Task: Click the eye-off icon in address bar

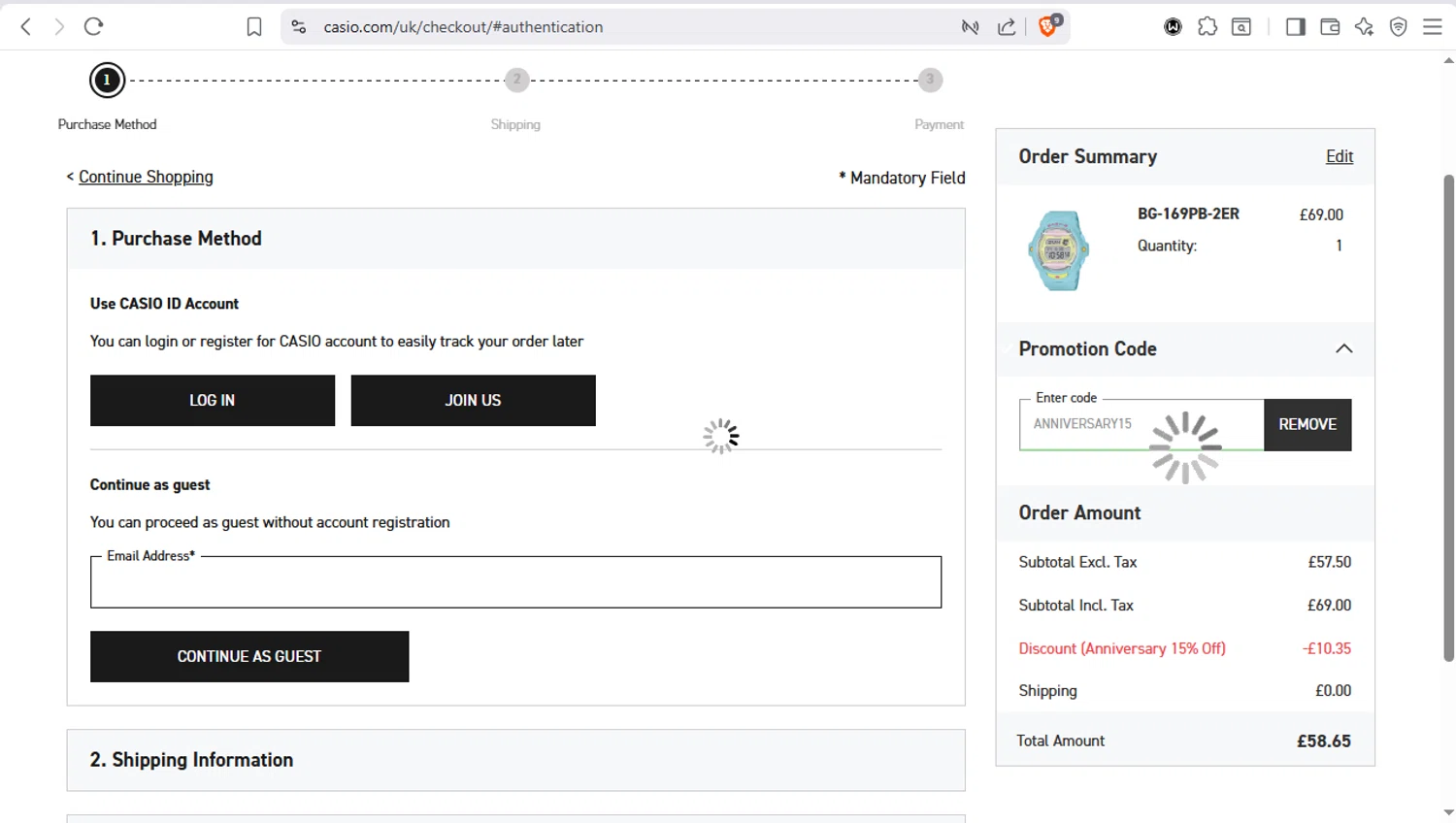Action: 970,27
